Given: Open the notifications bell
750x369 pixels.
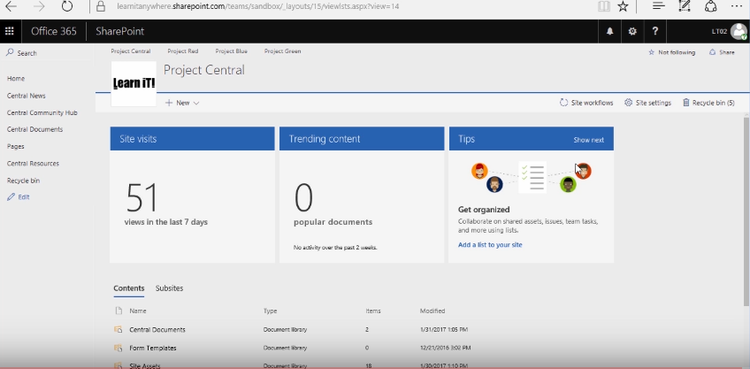Looking at the screenshot, I should (609, 32).
